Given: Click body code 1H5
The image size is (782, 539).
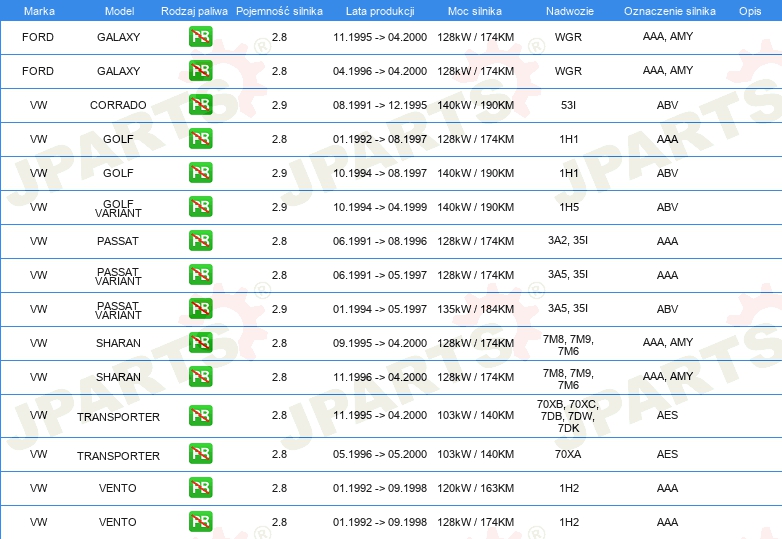Looking at the screenshot, I should pos(569,207).
